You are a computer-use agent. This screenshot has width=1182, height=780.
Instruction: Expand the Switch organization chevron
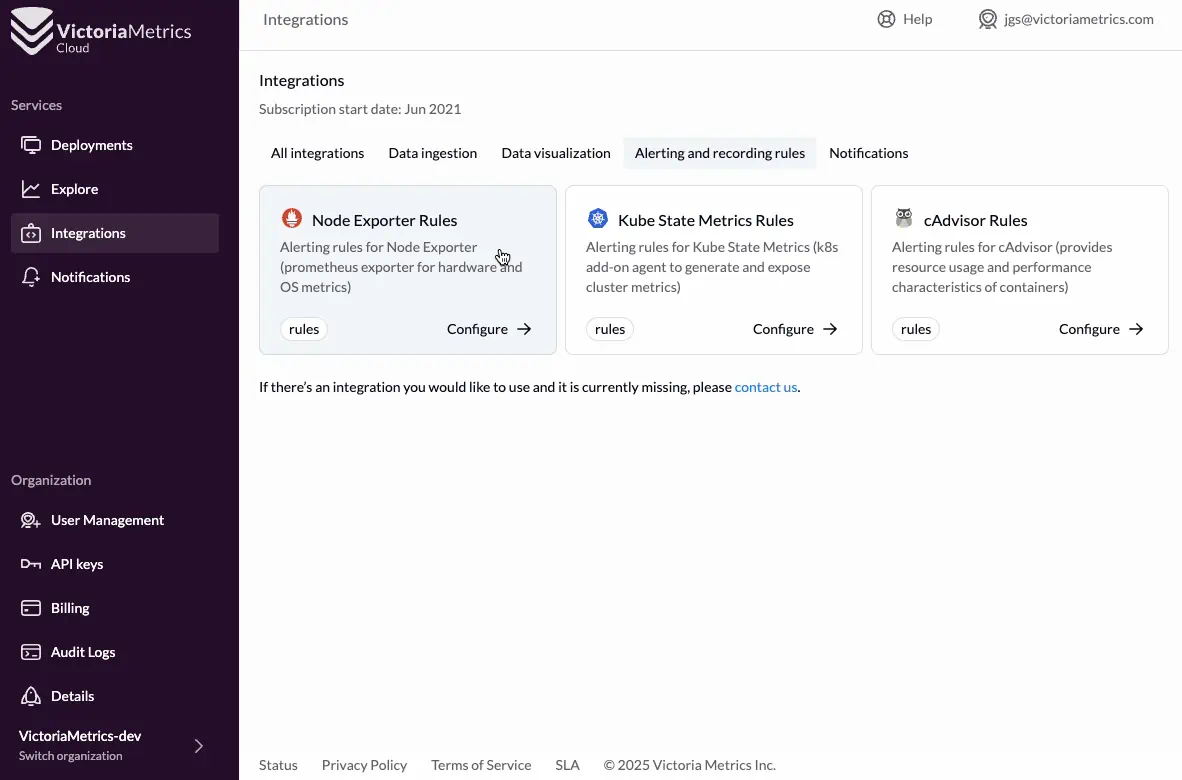(x=199, y=746)
